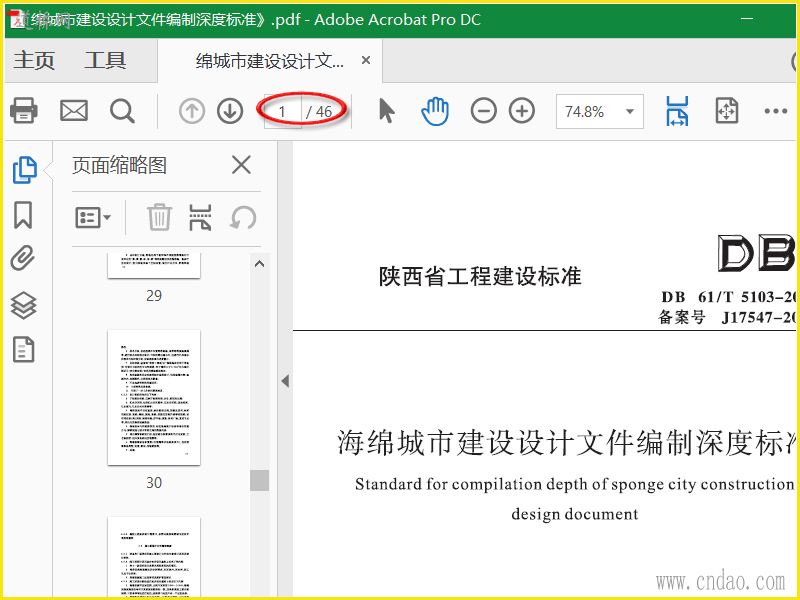800x600 pixels.
Task: Minimize the Adobe Acrobat window
Action: pos(747,19)
